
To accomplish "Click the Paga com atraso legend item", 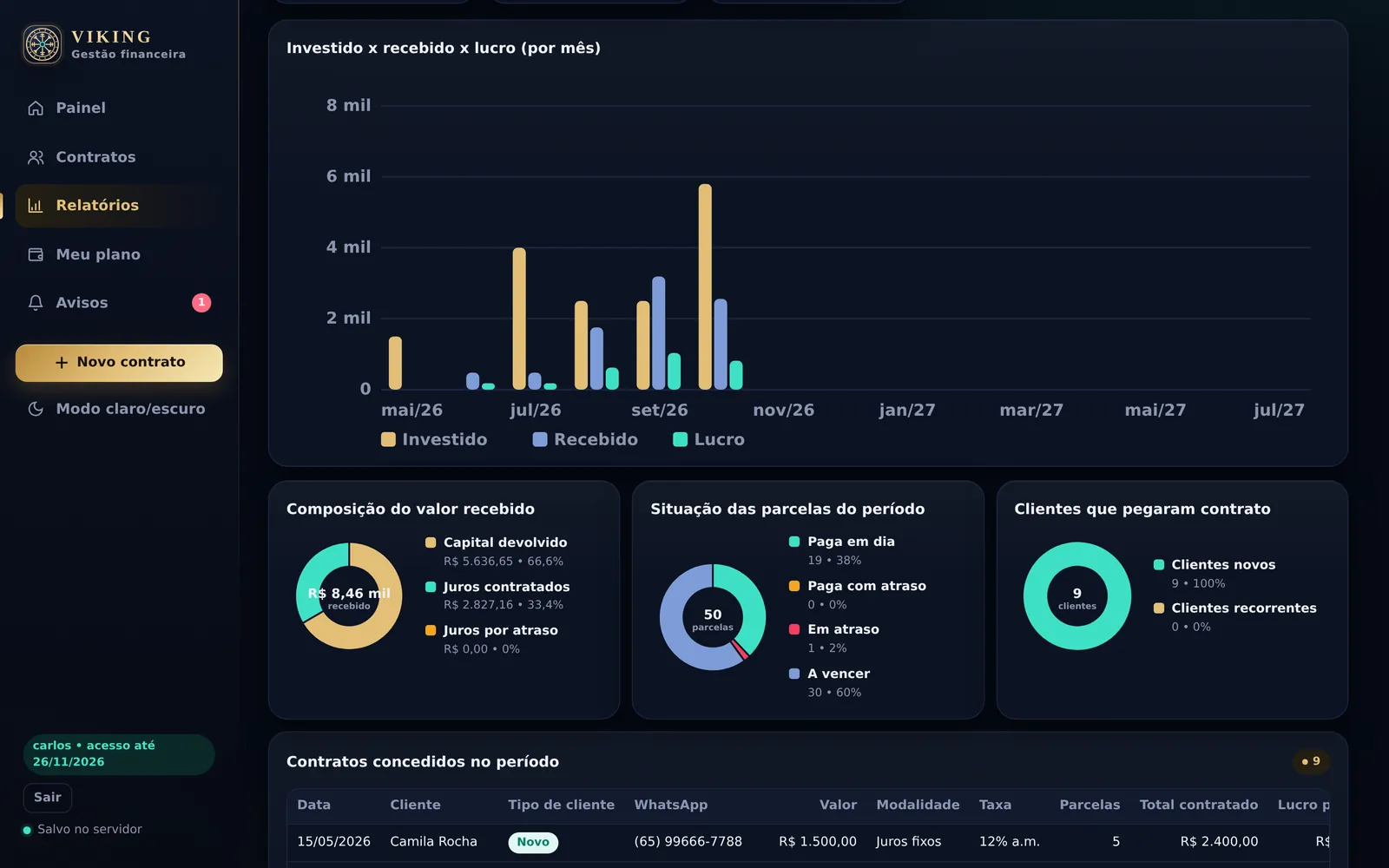I will click(x=857, y=595).
